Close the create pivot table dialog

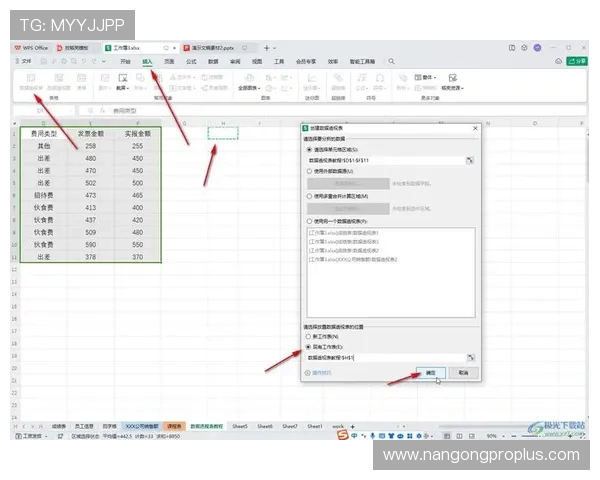point(475,128)
